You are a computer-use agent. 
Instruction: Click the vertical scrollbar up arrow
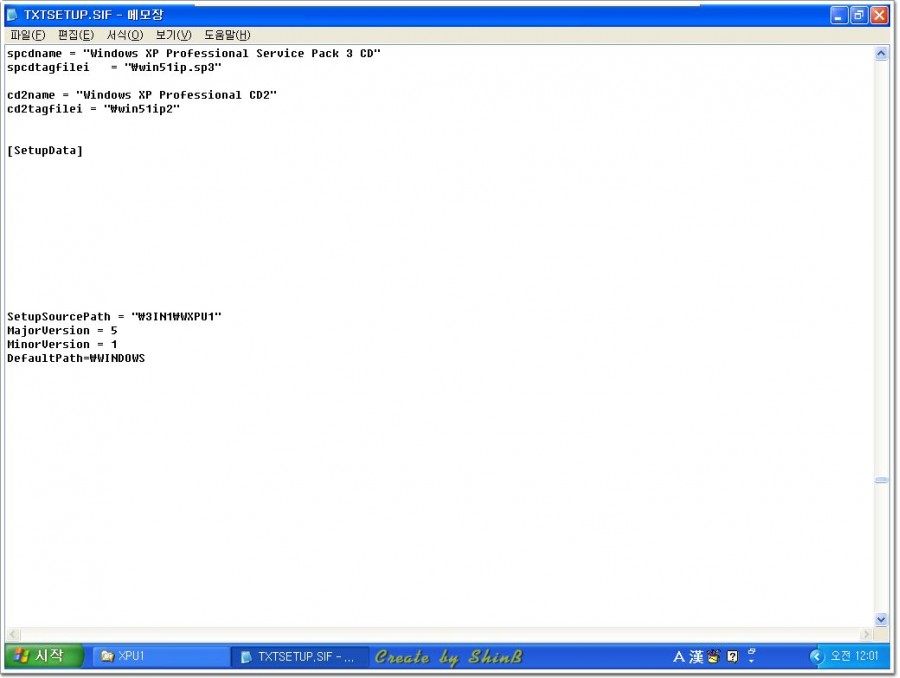(881, 54)
